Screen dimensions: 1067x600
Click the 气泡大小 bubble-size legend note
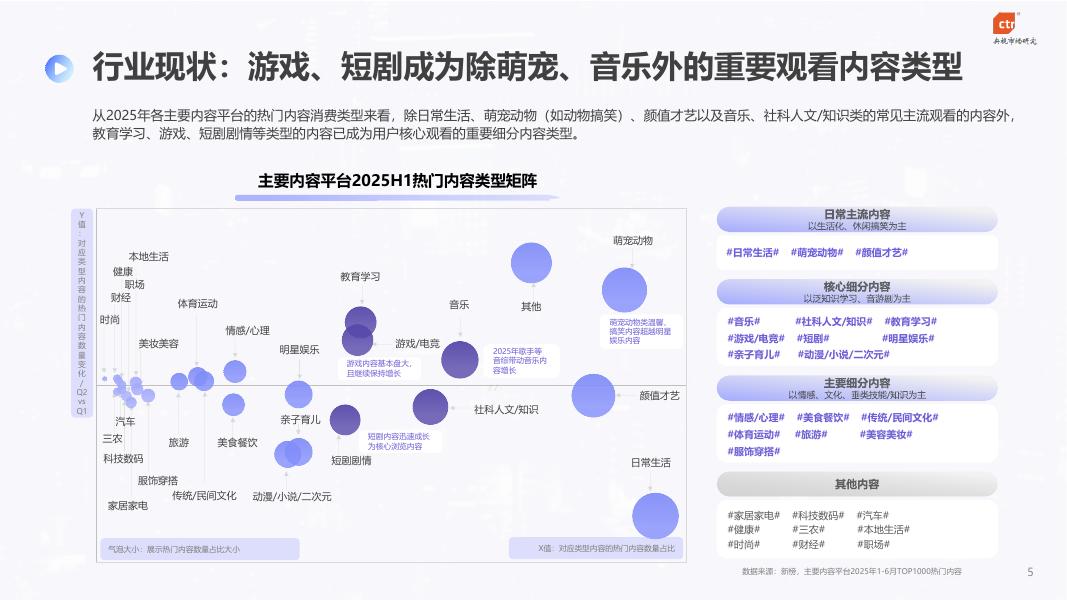pyautogui.click(x=199, y=549)
